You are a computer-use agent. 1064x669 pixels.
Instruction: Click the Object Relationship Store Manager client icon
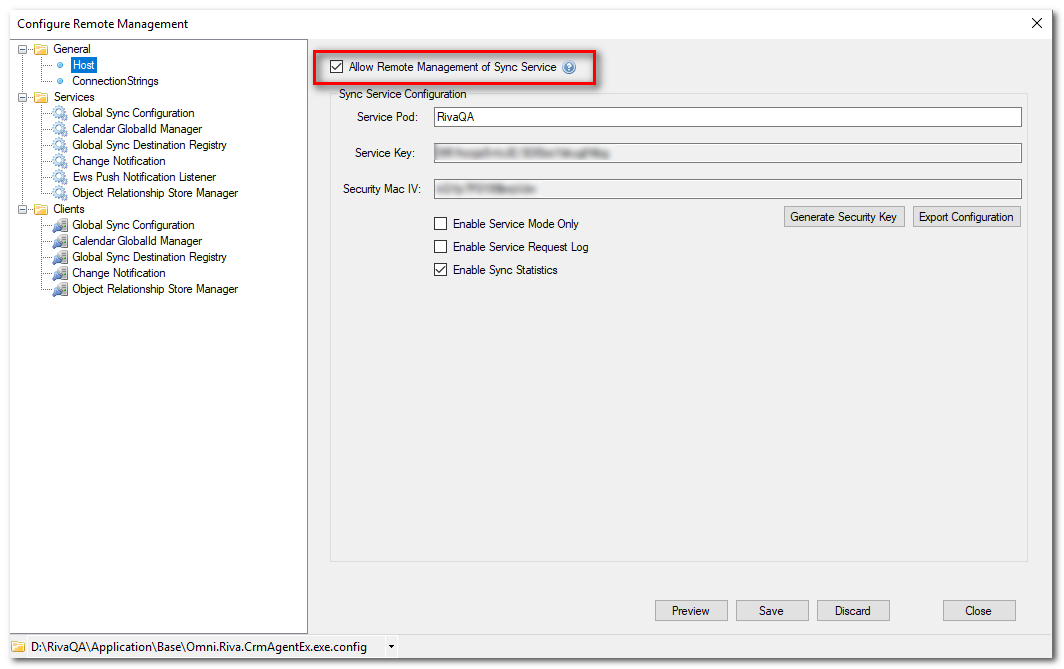(x=60, y=289)
